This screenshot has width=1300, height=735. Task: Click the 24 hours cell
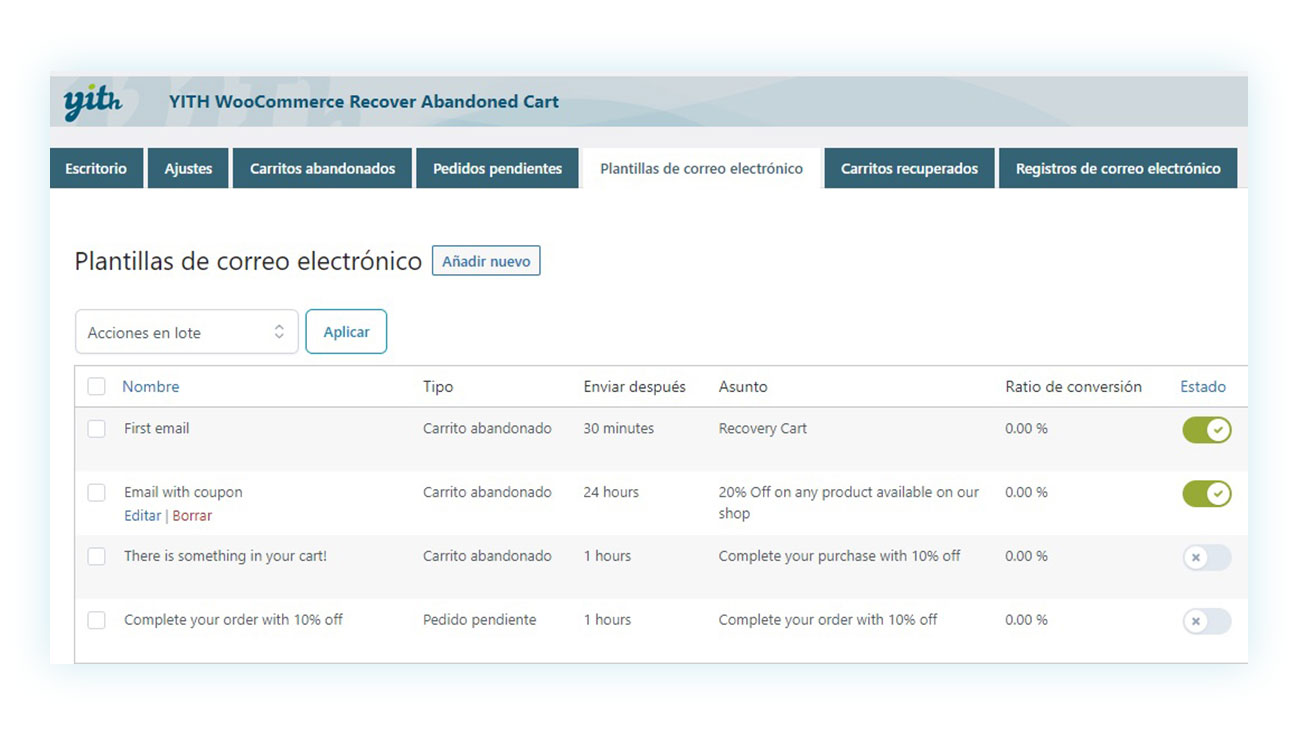coord(611,492)
